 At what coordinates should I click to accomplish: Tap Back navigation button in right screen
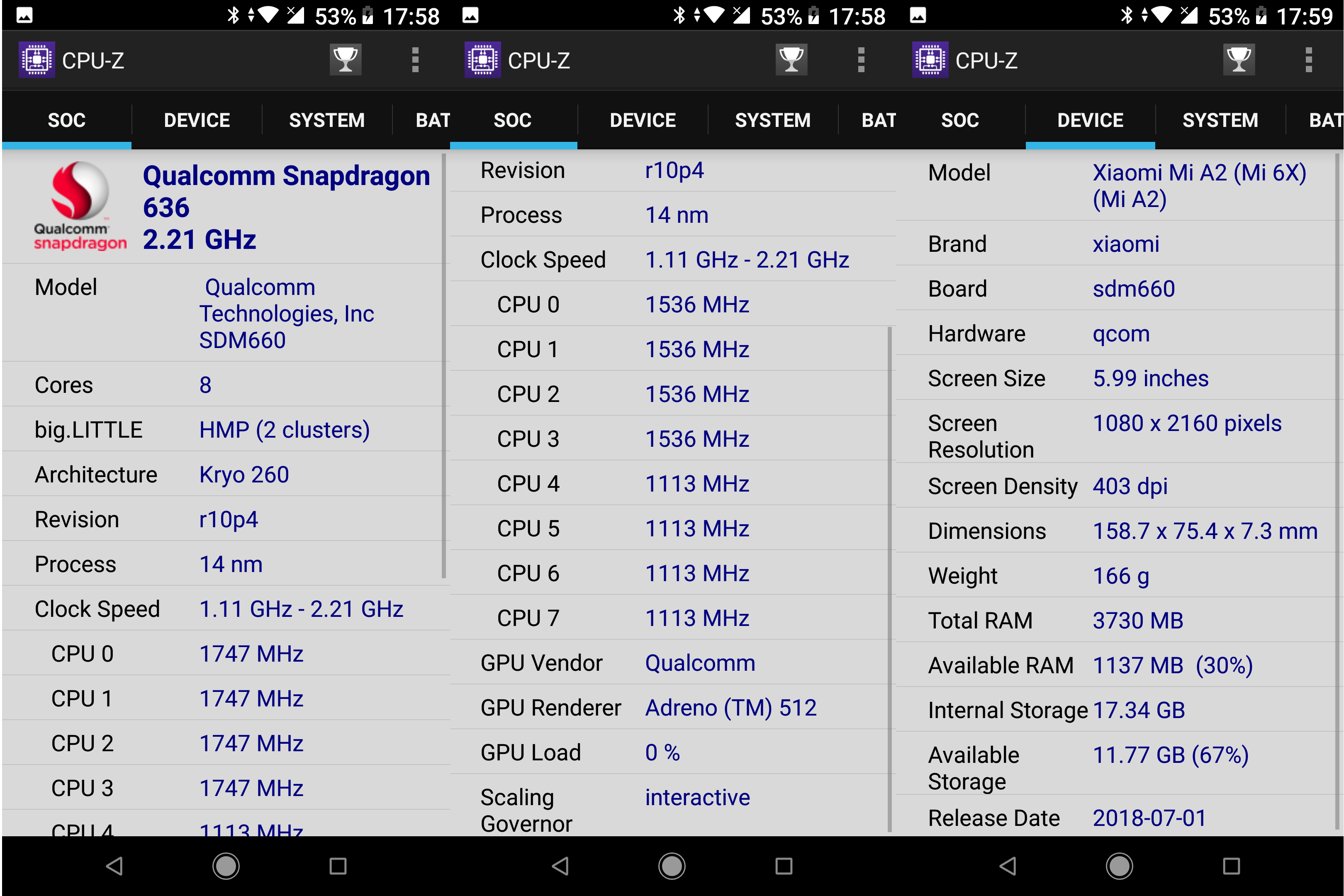point(1008,866)
